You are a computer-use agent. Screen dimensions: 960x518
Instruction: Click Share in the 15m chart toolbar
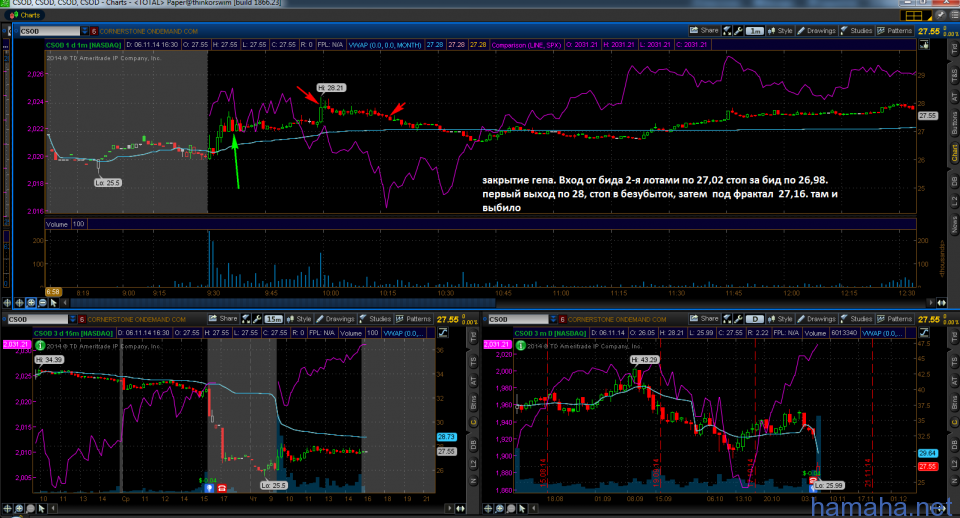coord(223,319)
